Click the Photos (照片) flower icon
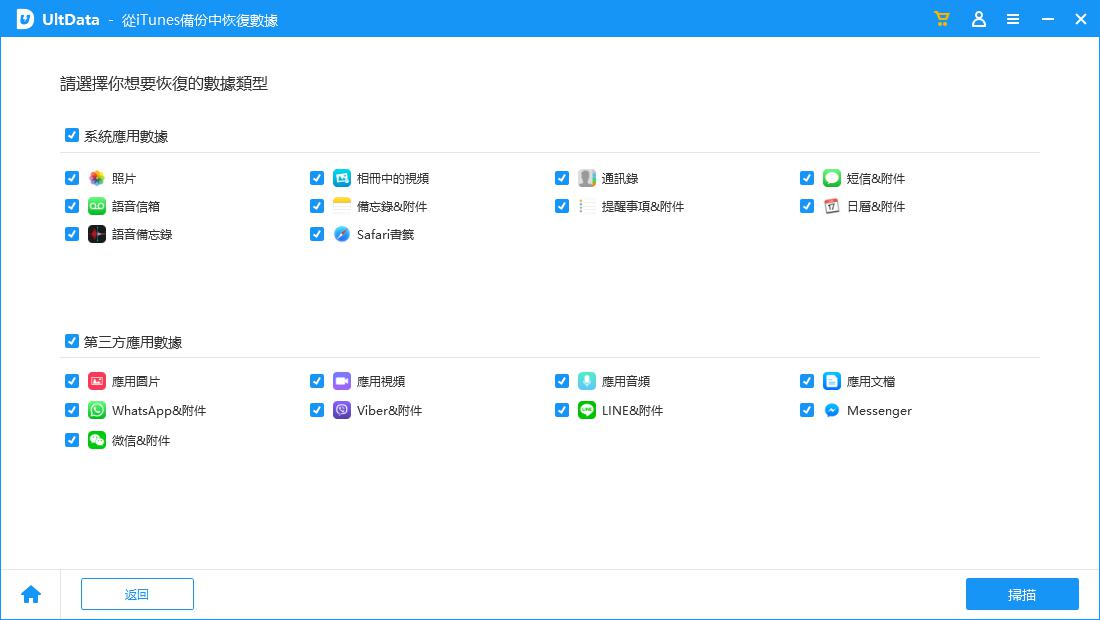 click(x=97, y=178)
